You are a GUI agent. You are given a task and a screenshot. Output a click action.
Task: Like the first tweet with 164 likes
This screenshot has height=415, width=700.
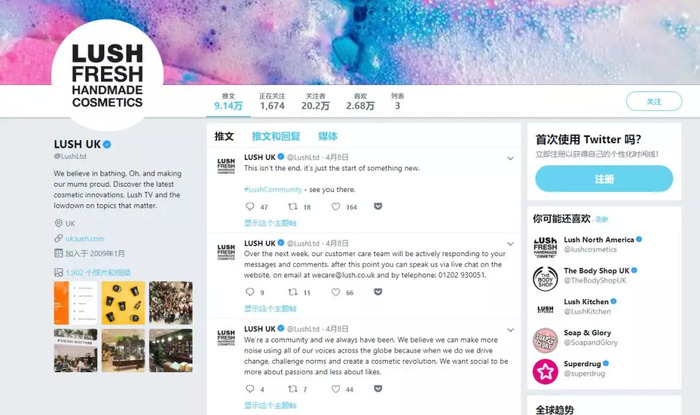[336, 206]
